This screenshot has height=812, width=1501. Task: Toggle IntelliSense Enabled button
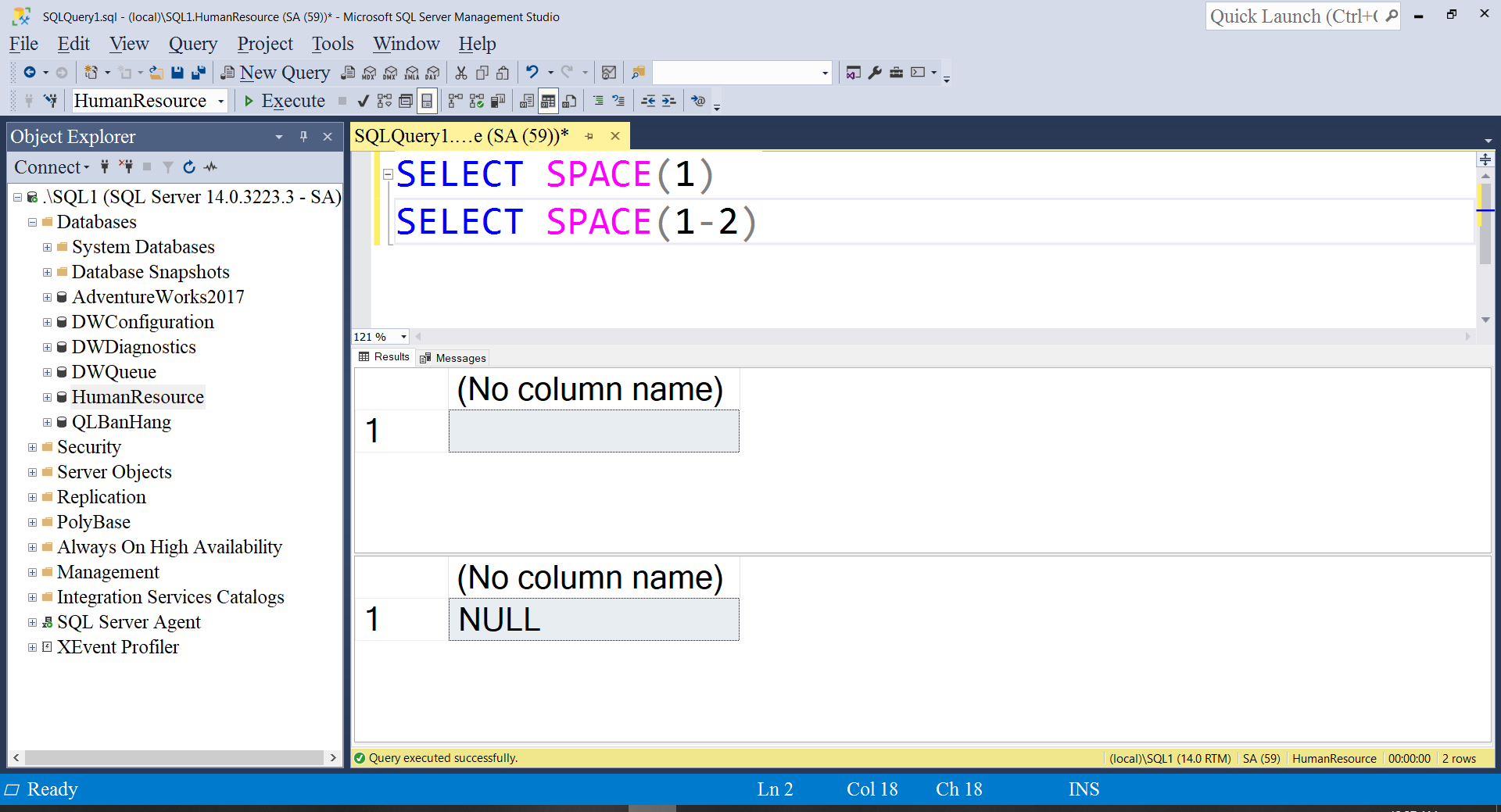pyautogui.click(x=427, y=101)
